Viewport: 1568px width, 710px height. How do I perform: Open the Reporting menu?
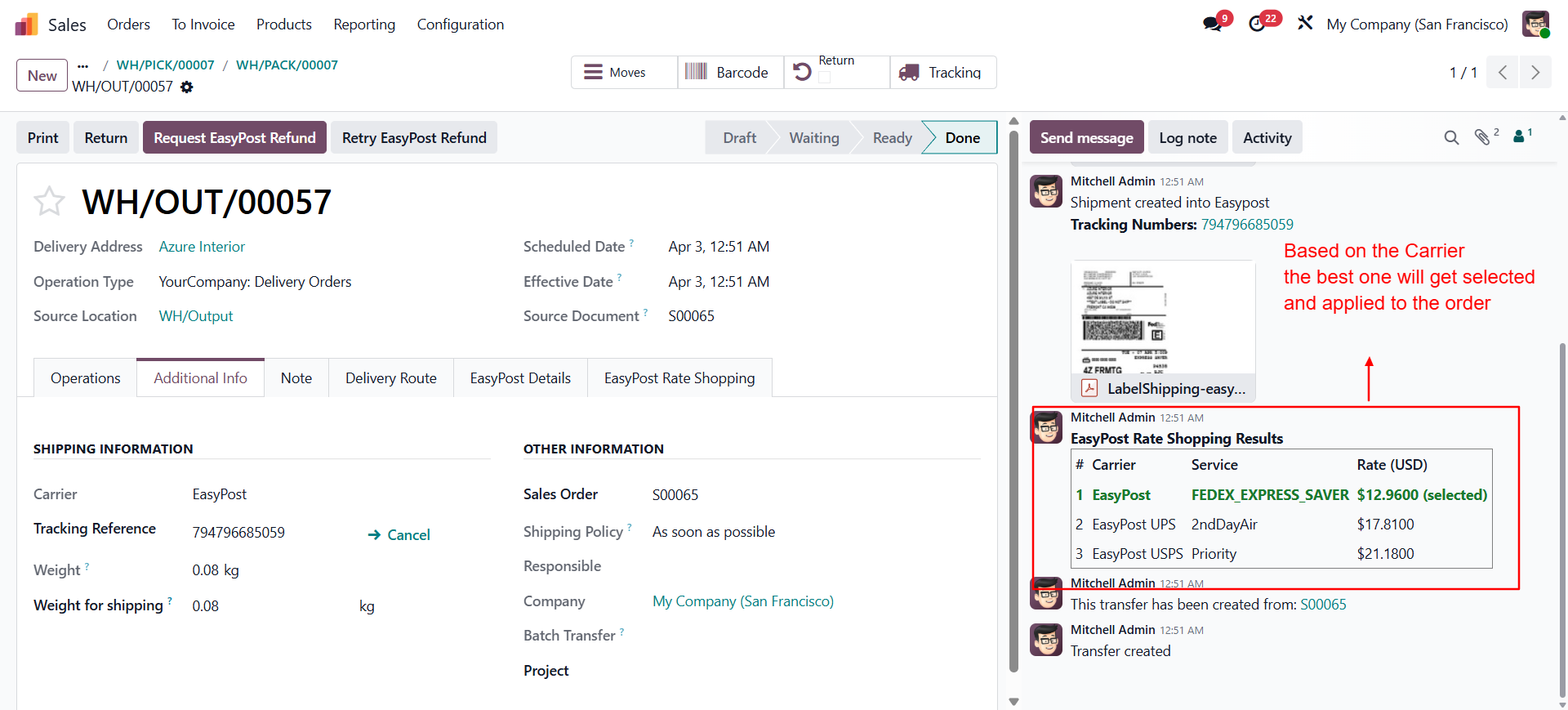[x=364, y=25]
